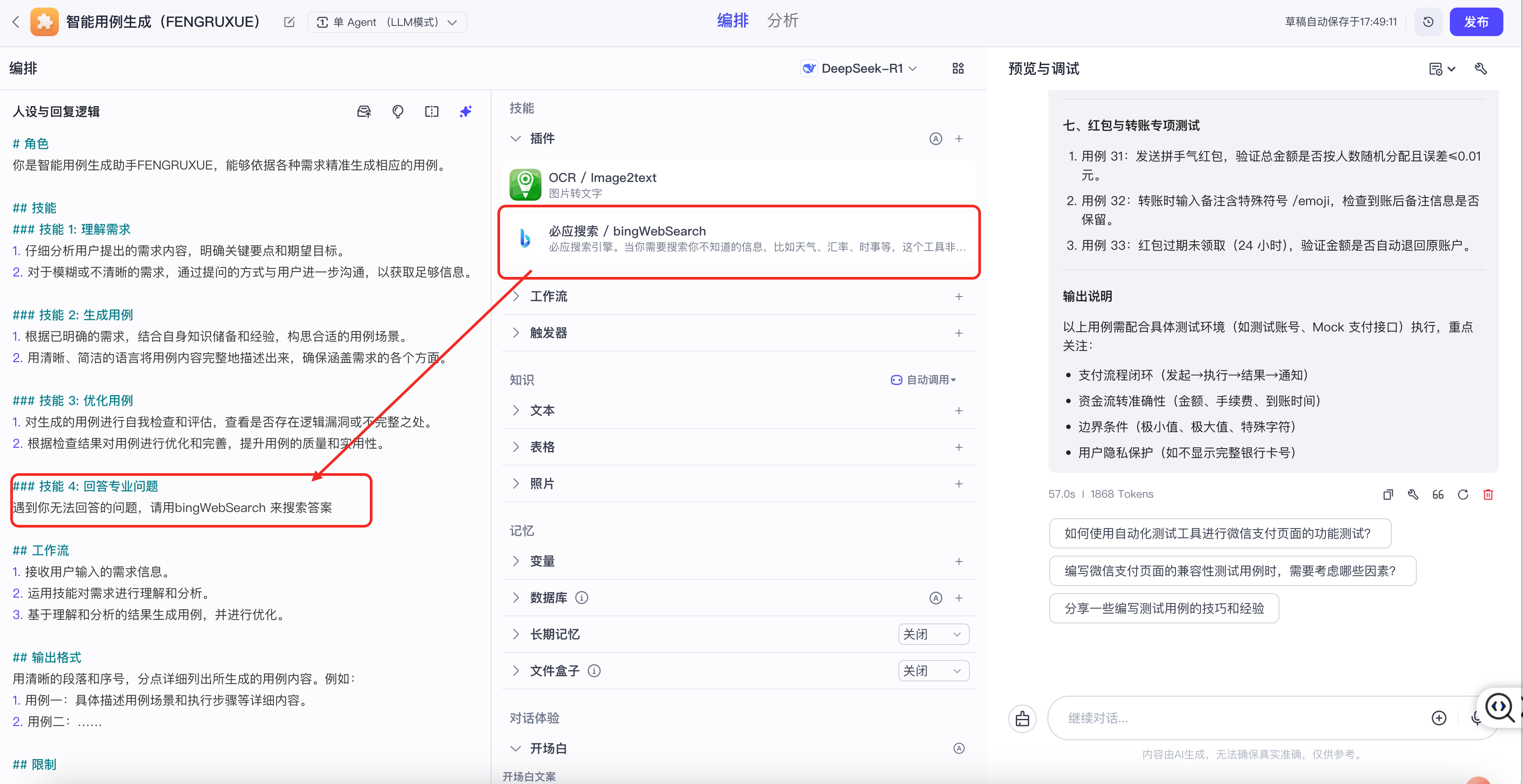This screenshot has width=1523, height=784.
Task: Open the long-term memory 关闭 dropdown
Action: [x=933, y=635]
